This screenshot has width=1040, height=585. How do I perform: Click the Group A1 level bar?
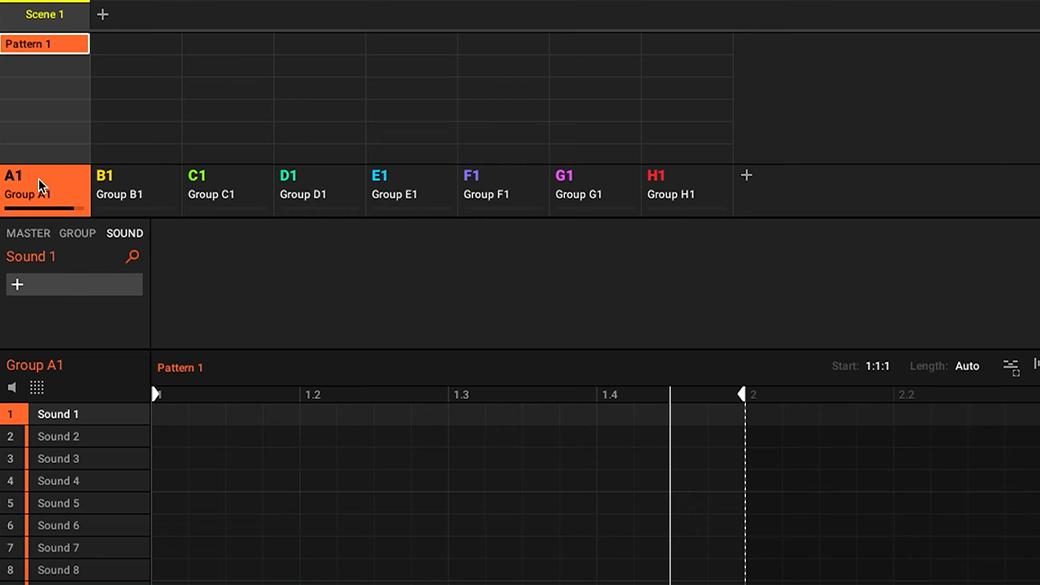44,208
